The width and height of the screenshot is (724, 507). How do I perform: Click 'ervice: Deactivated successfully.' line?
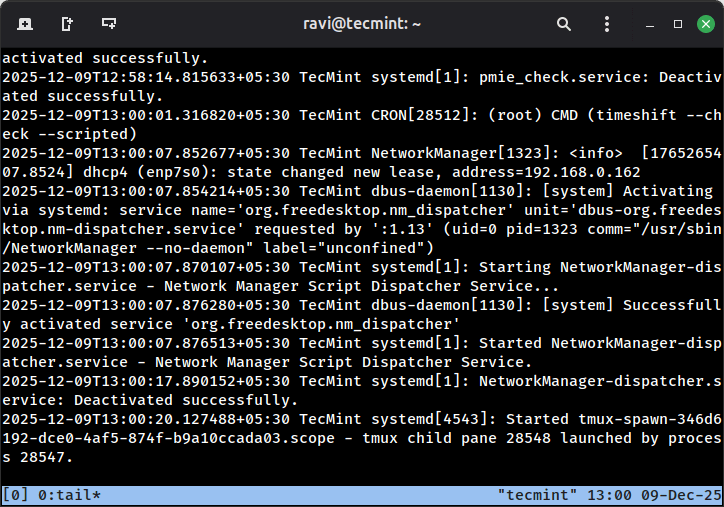[150, 400]
